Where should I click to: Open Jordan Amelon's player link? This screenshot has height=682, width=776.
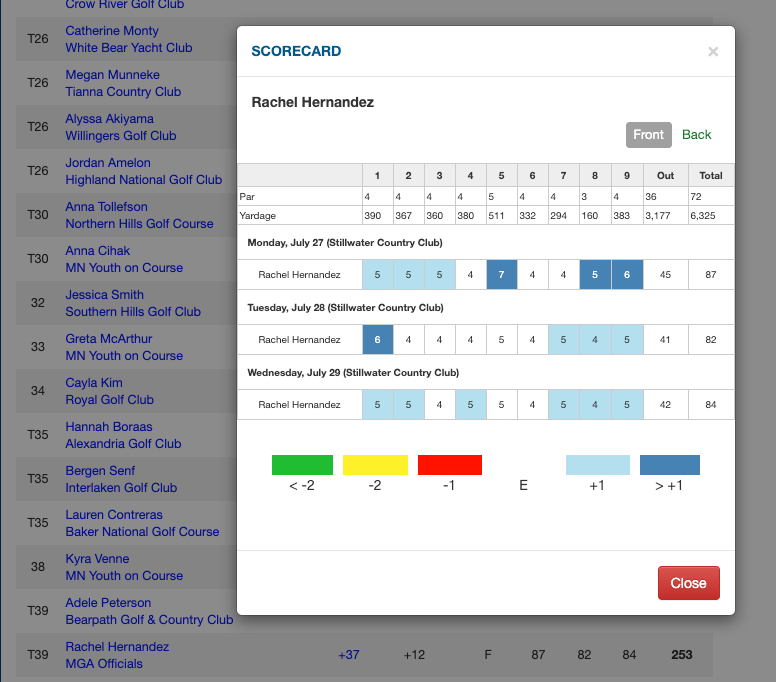pos(108,163)
